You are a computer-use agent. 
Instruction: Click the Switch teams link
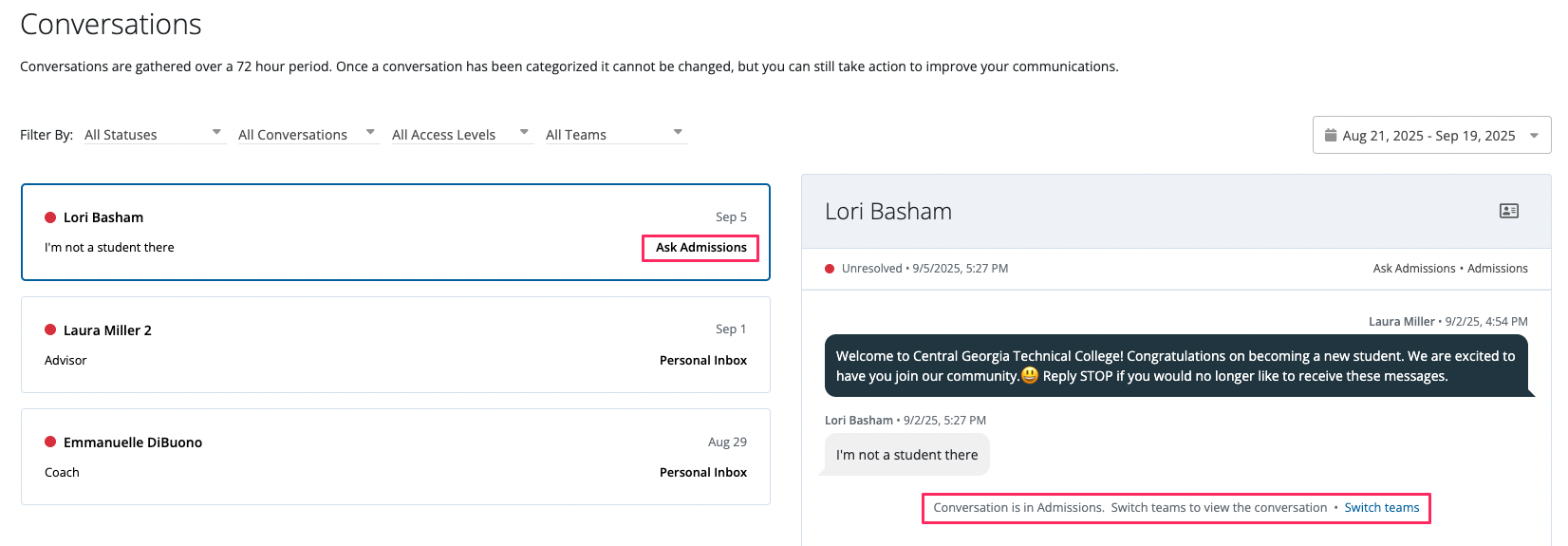tap(1381, 508)
